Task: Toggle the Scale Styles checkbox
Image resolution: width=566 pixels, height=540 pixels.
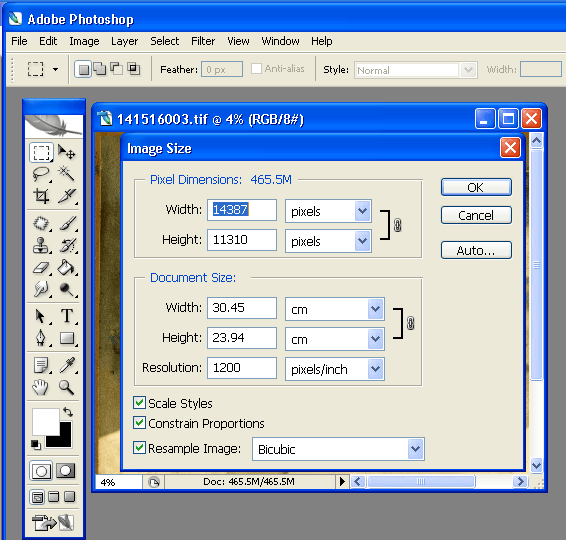Action: (x=139, y=402)
